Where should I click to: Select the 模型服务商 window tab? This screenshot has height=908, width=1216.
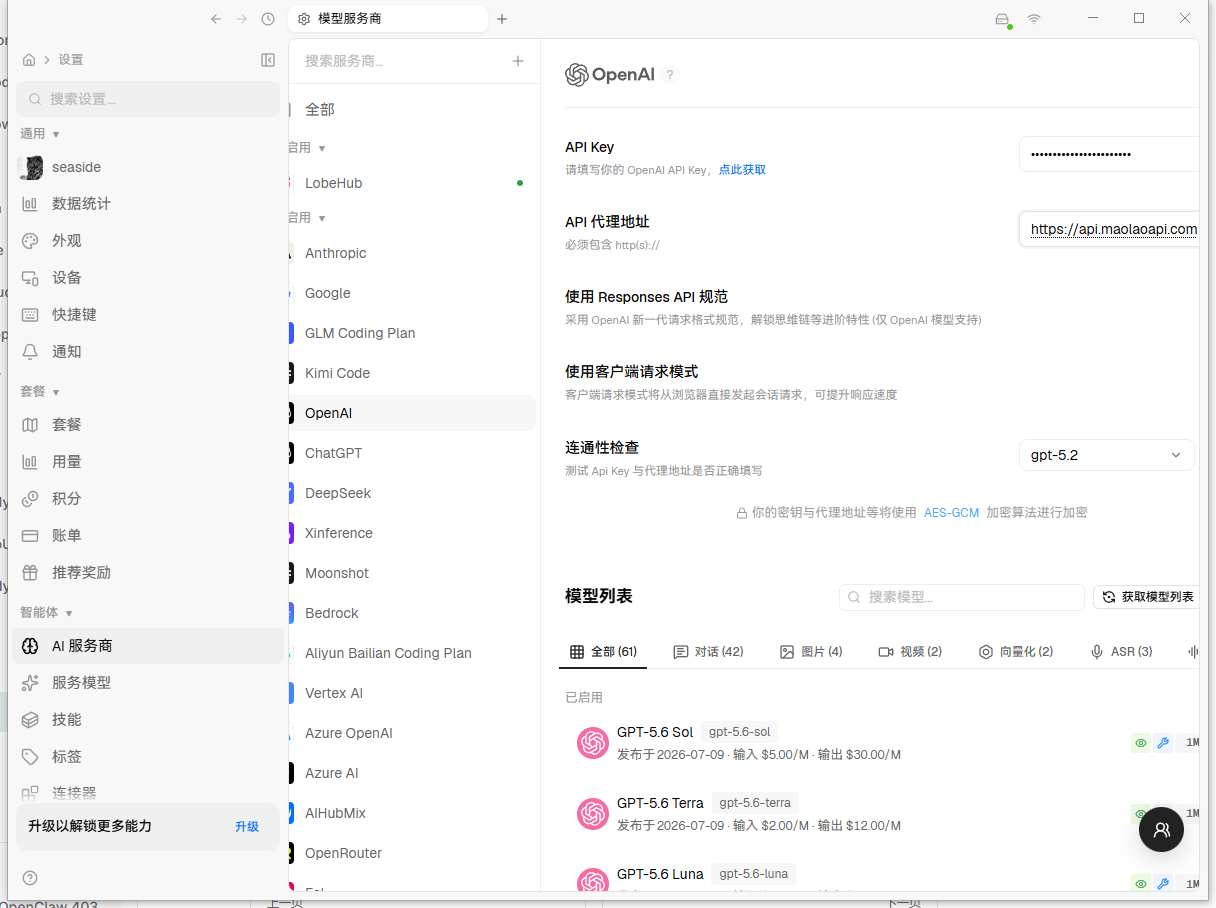(388, 19)
